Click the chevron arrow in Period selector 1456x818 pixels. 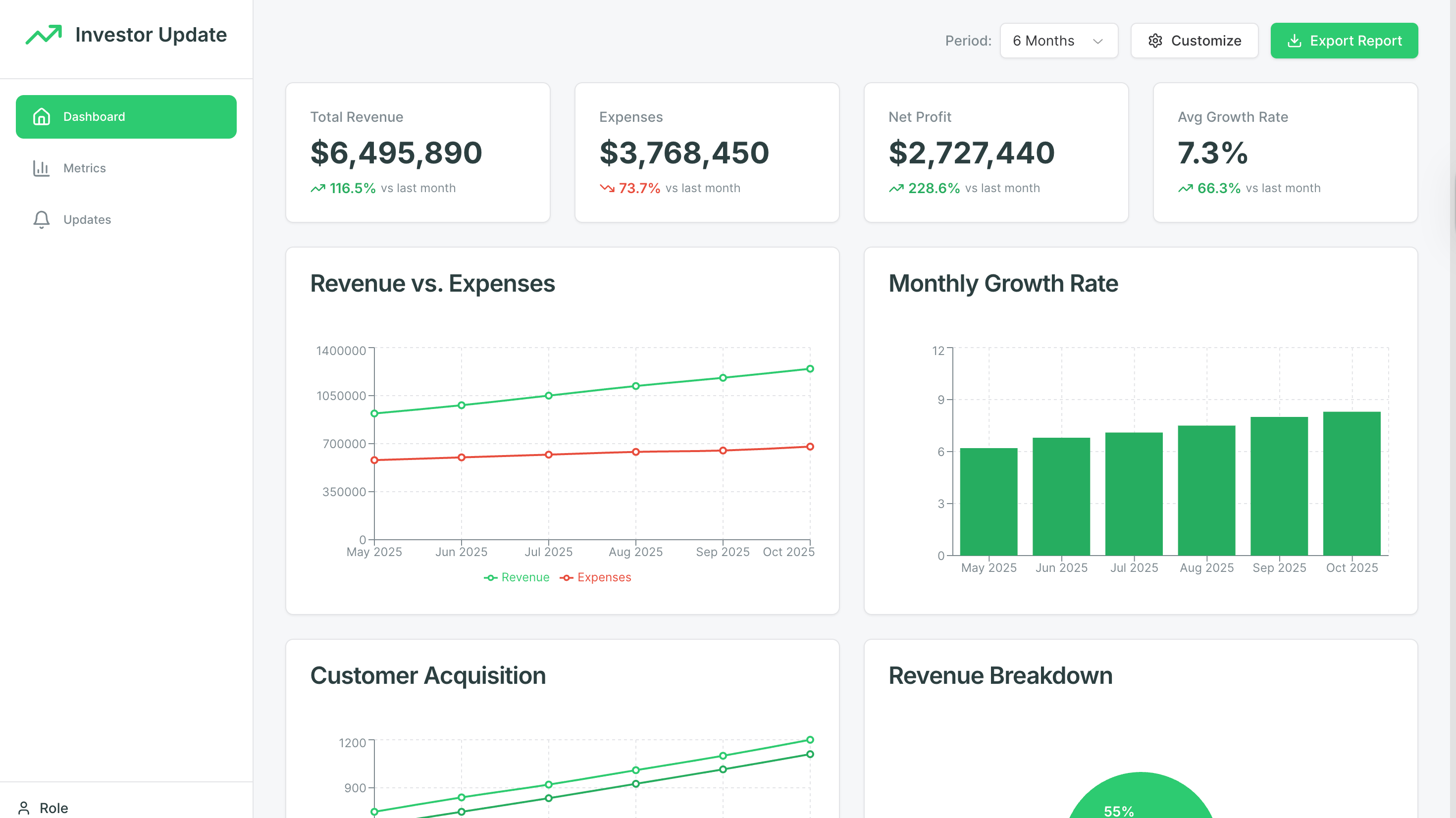[1097, 41]
